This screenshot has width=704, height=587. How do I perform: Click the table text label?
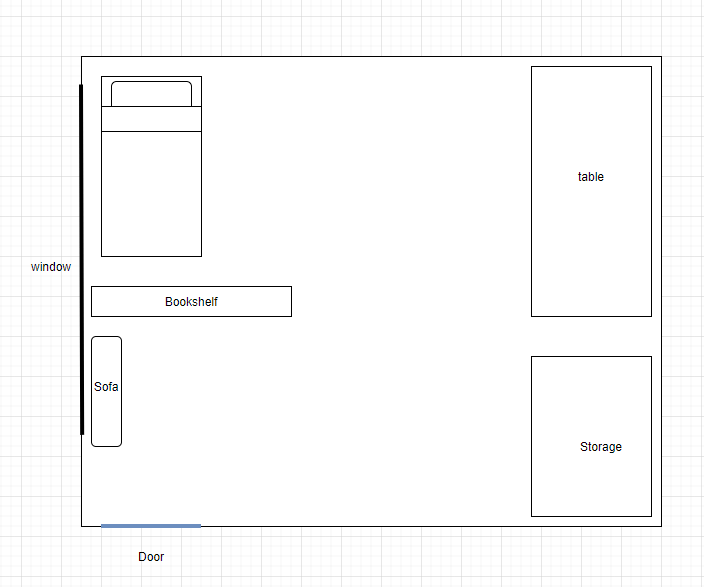click(x=591, y=177)
